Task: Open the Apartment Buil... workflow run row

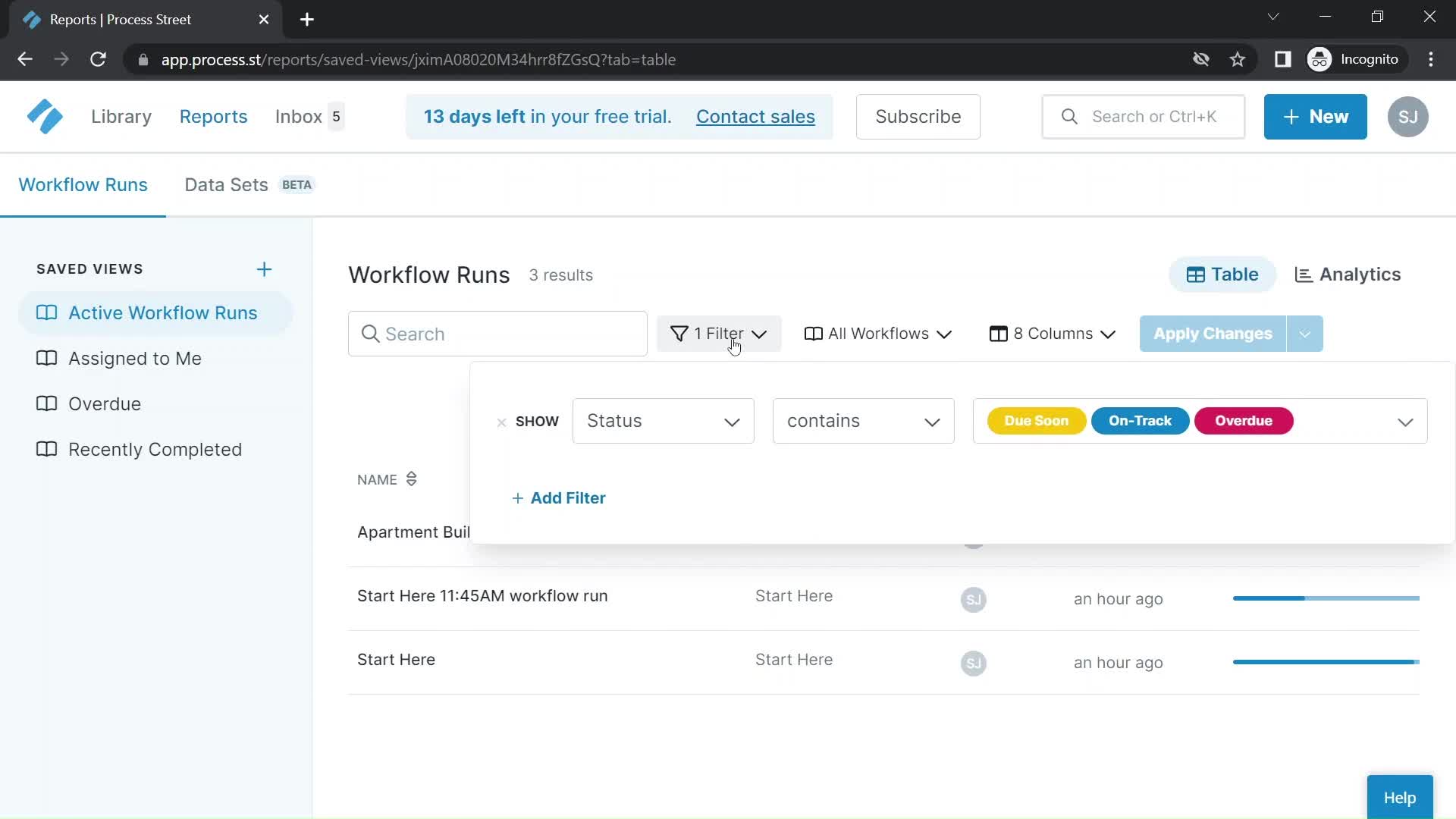Action: tap(413, 532)
